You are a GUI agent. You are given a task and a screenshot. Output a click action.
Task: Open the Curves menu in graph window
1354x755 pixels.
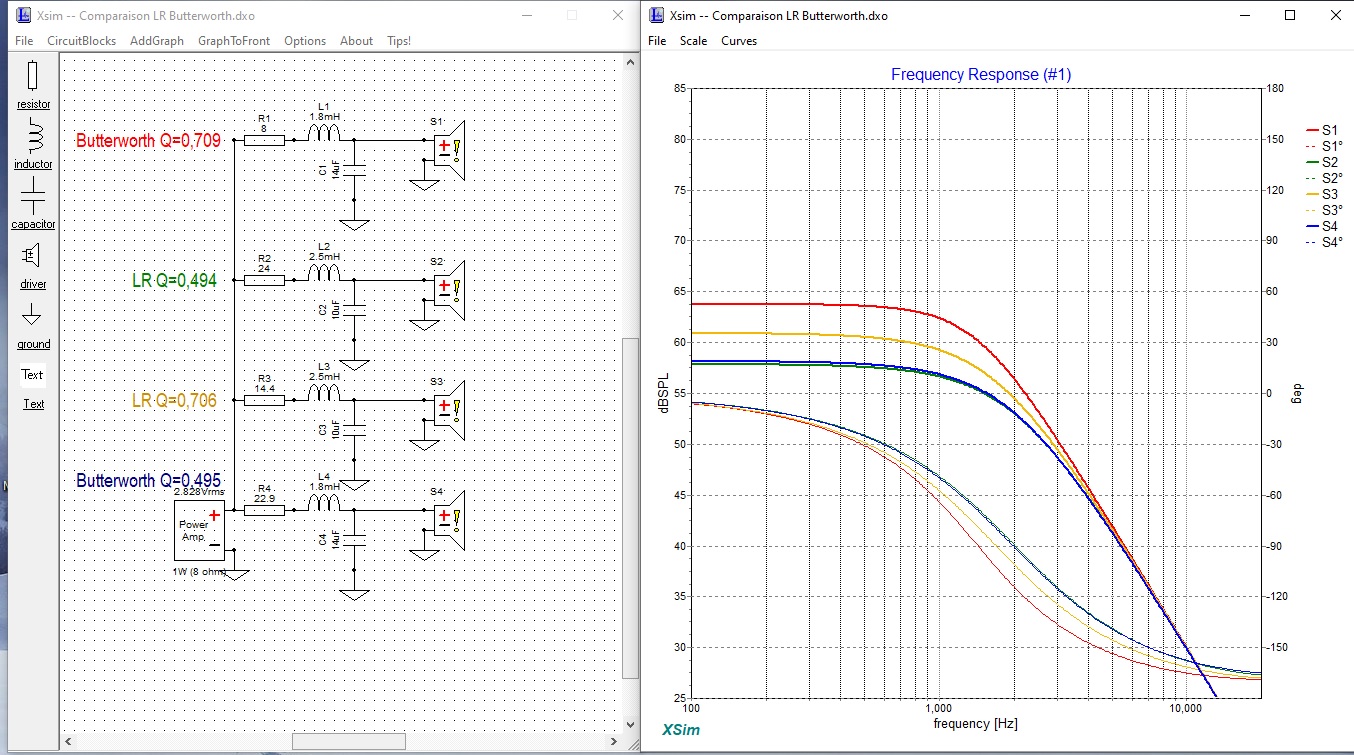pos(739,41)
